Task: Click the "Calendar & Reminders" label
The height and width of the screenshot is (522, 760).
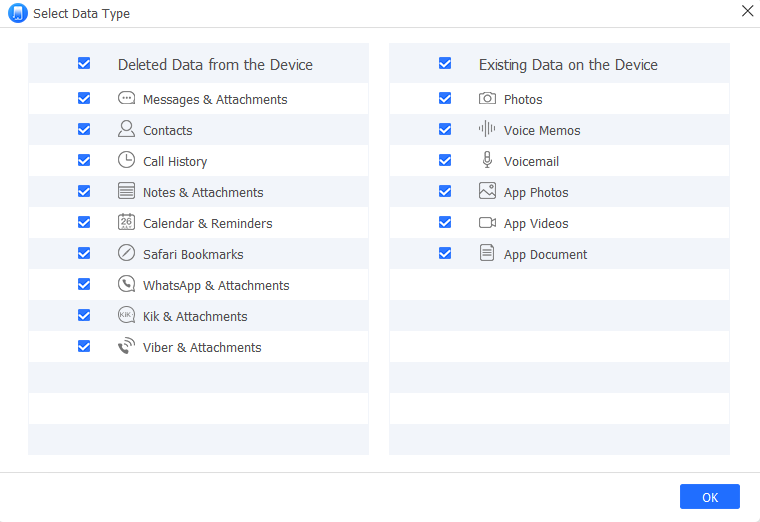Action: pyautogui.click(x=207, y=223)
